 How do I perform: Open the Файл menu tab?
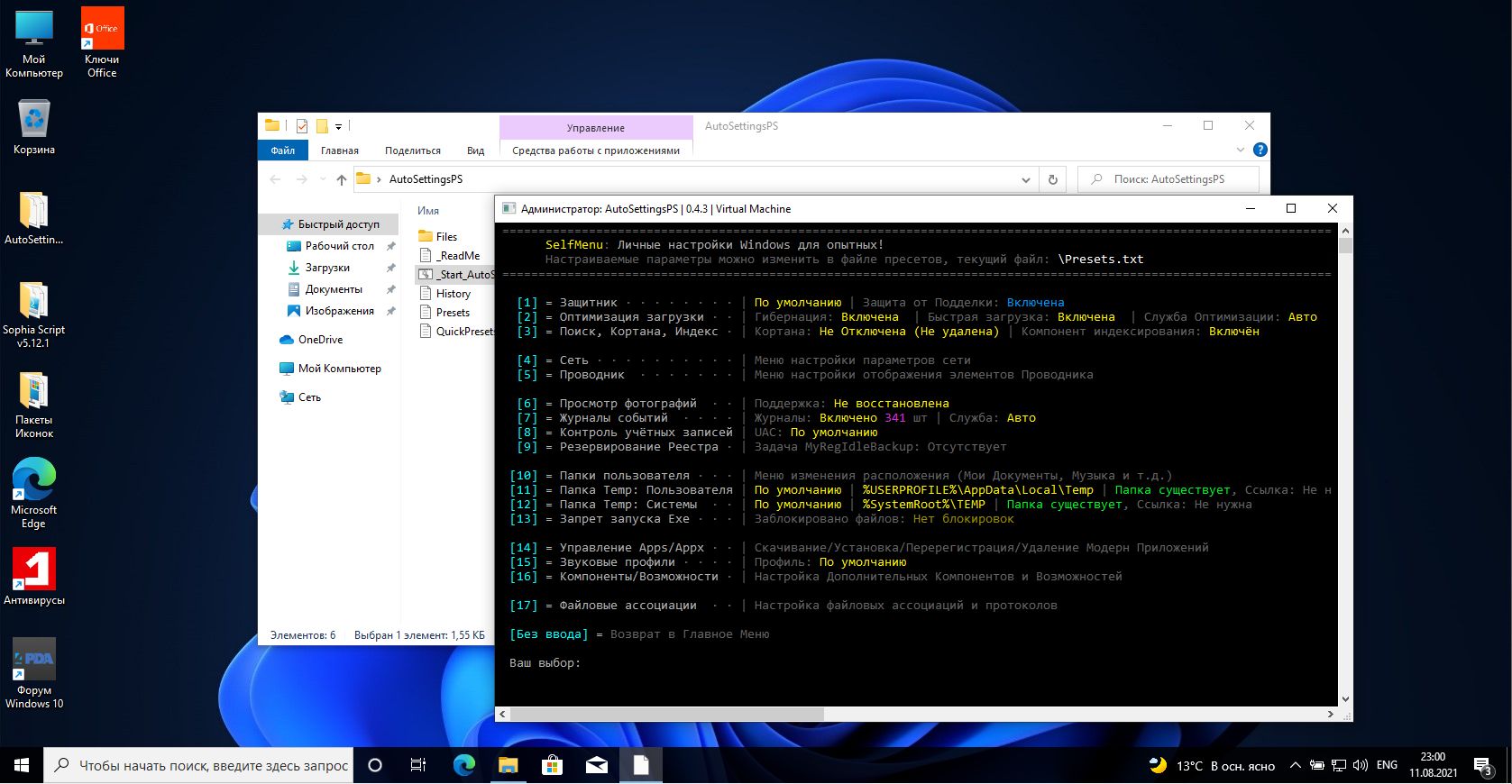click(x=283, y=150)
